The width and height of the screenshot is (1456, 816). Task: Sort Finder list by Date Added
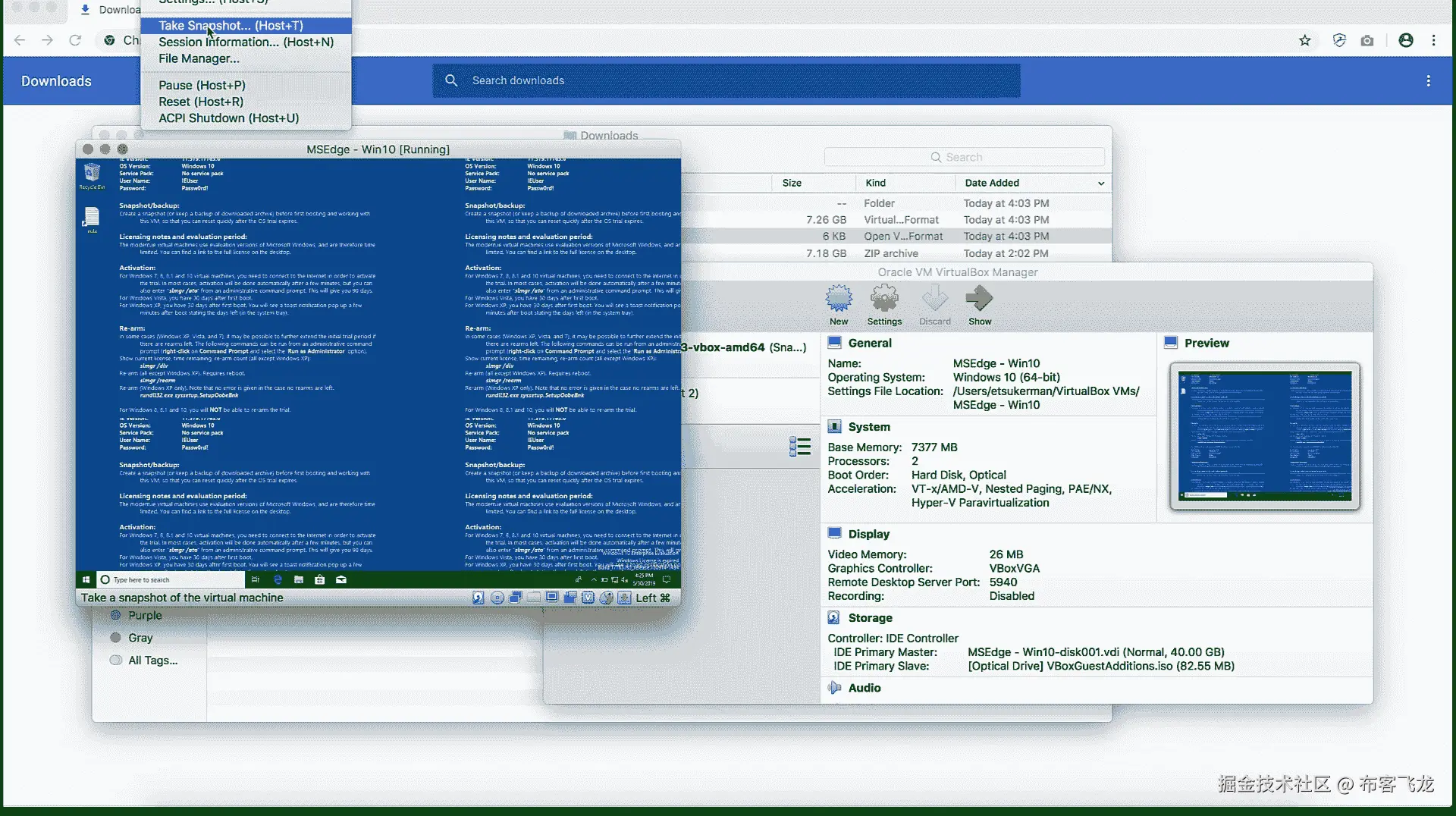[x=1033, y=183]
